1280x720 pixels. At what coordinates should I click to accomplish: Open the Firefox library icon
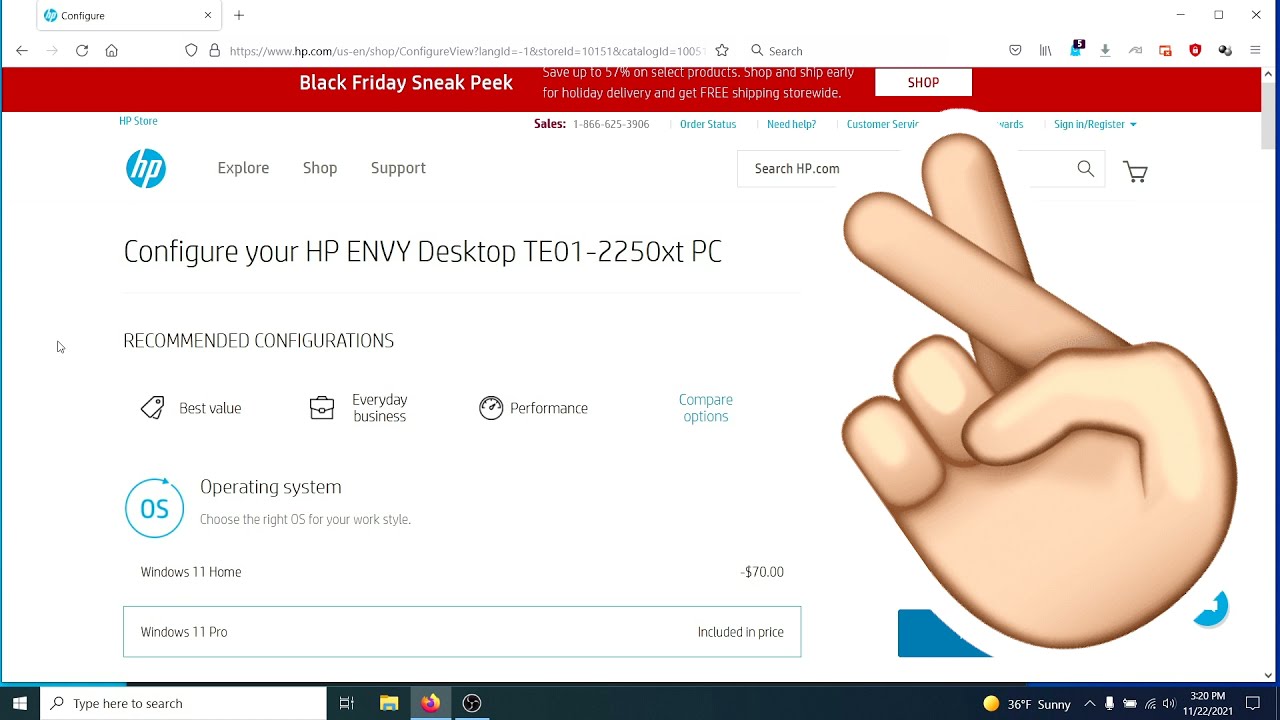(x=1045, y=50)
